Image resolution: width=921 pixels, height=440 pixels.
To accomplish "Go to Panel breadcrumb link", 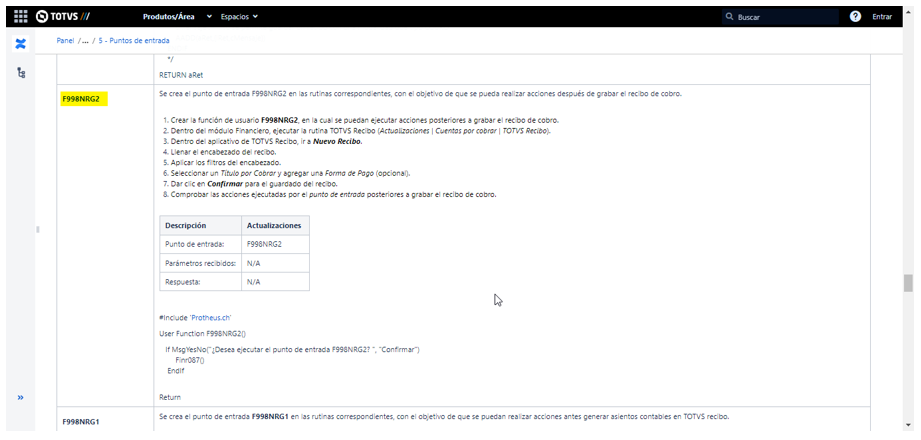I will point(65,41).
